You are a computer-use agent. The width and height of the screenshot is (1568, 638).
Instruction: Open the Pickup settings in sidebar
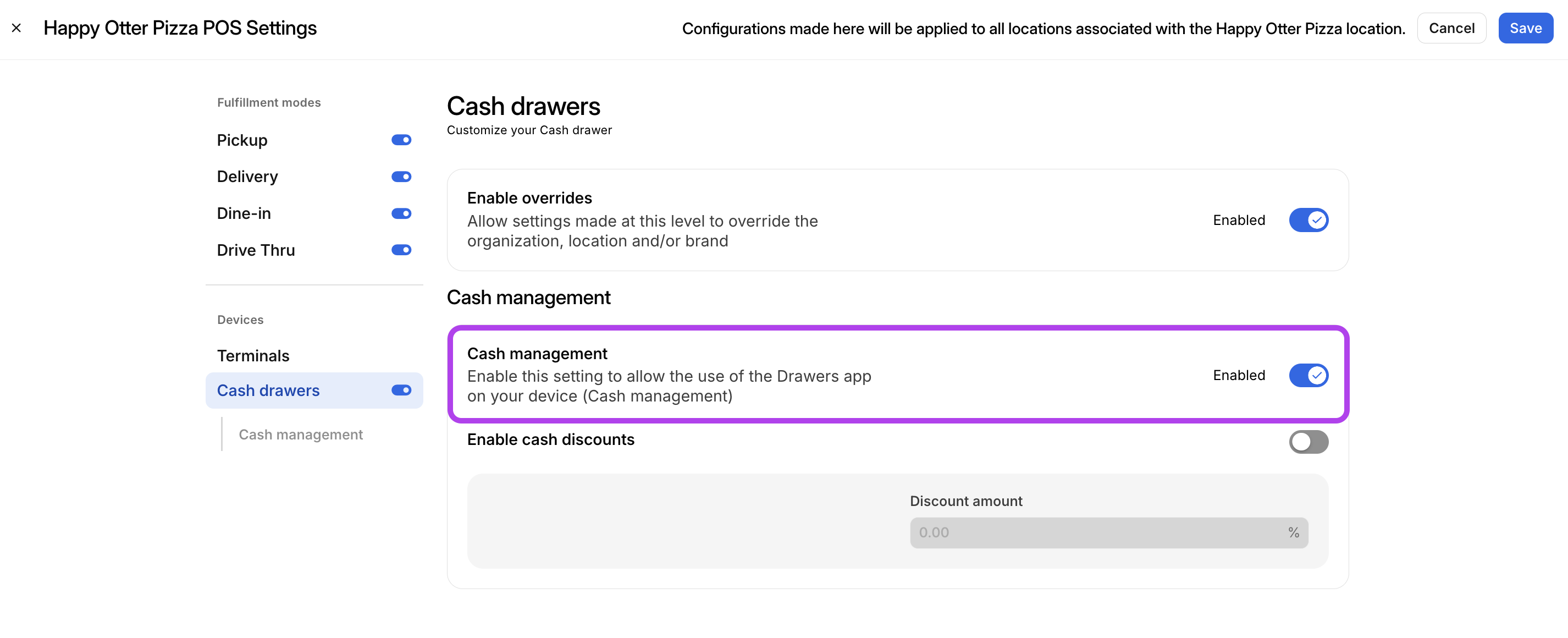pos(242,140)
